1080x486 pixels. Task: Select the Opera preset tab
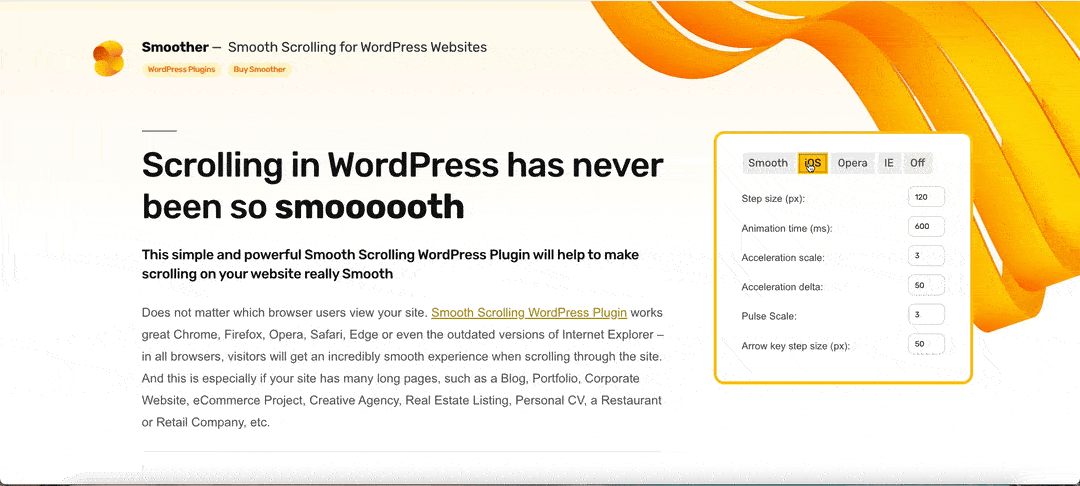point(852,163)
